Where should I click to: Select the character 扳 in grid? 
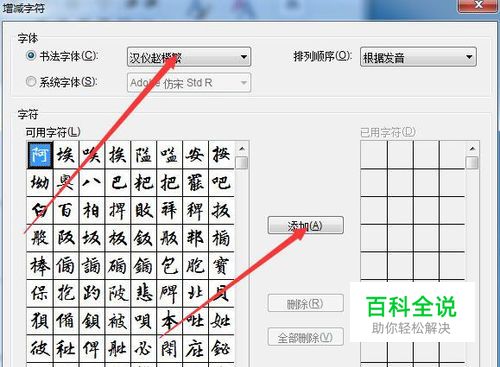click(x=222, y=210)
